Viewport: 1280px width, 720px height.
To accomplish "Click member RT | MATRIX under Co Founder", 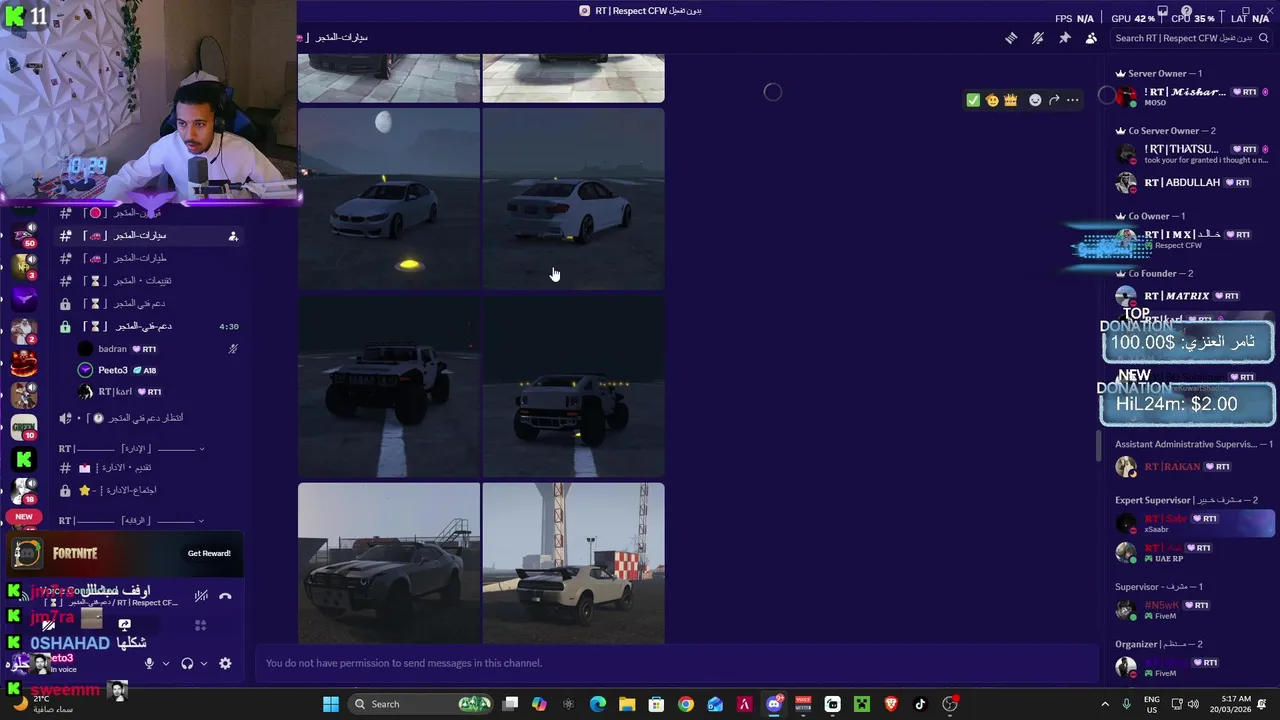I will [x=1192, y=296].
